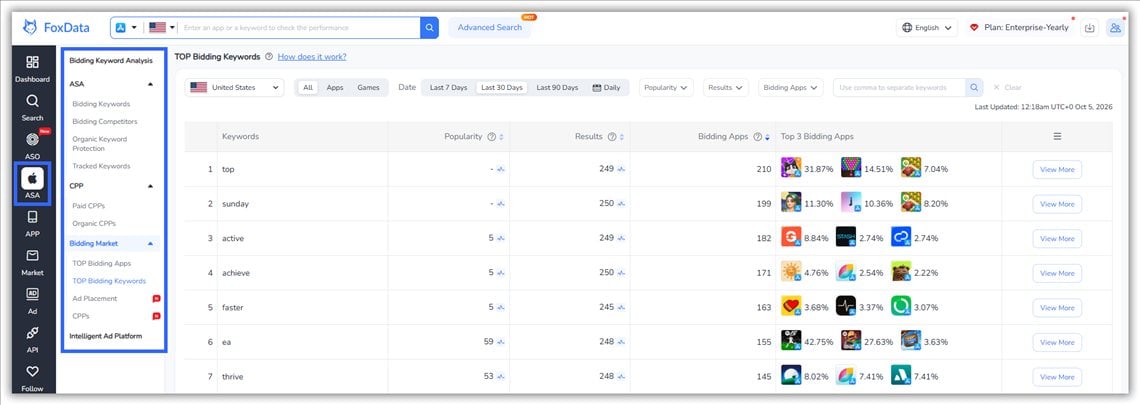This screenshot has width=1140, height=405.
Task: Open the Ad sidebar icon
Action: point(33,294)
